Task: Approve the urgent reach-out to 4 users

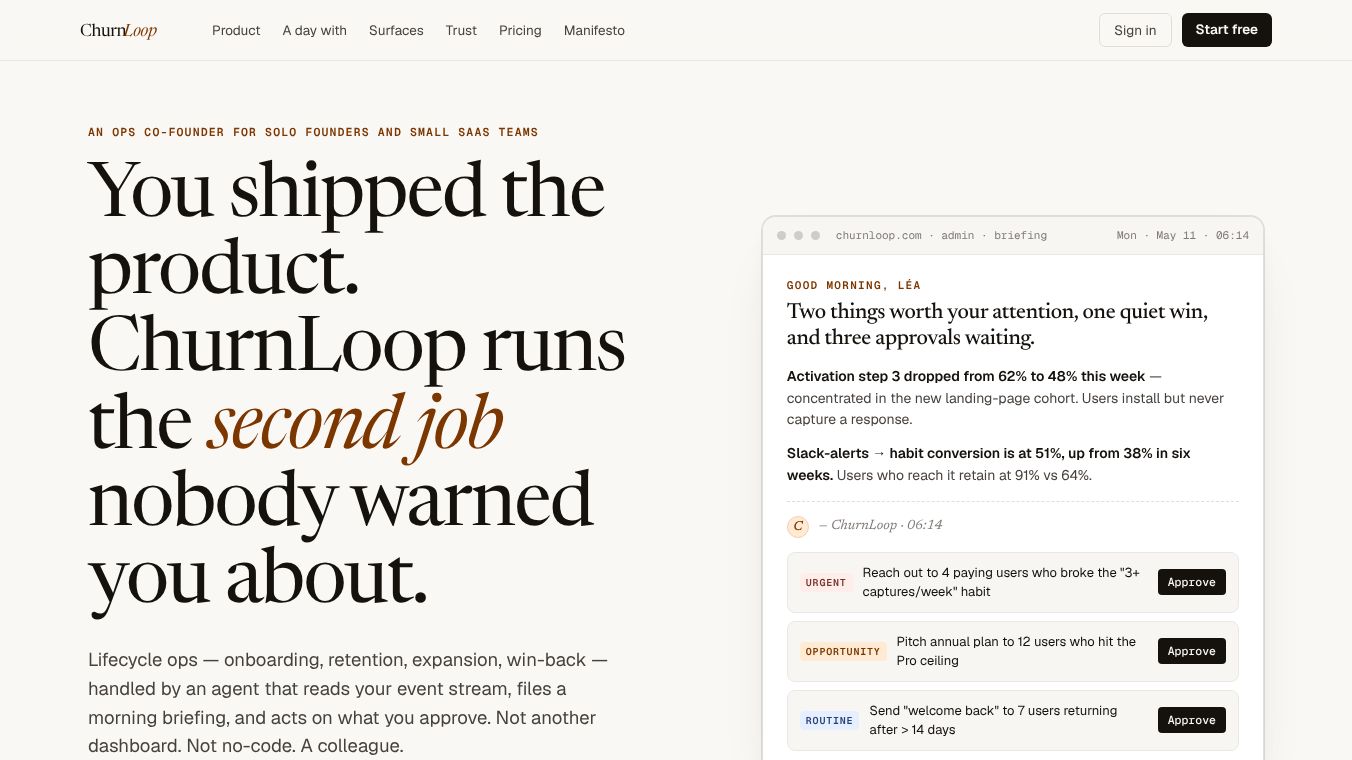Action: 1192,583
